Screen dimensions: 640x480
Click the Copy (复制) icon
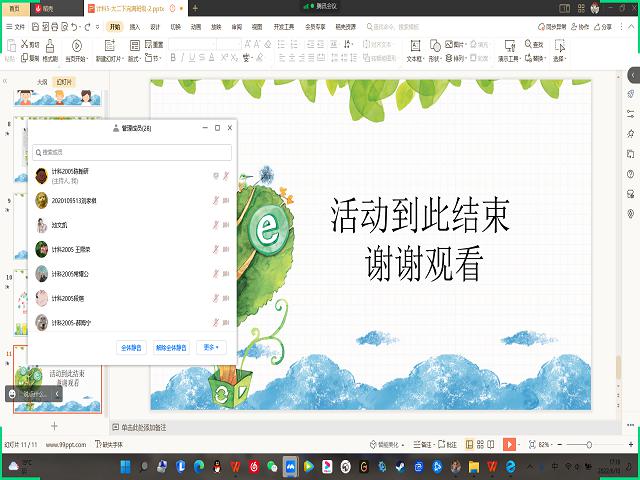tap(30, 58)
